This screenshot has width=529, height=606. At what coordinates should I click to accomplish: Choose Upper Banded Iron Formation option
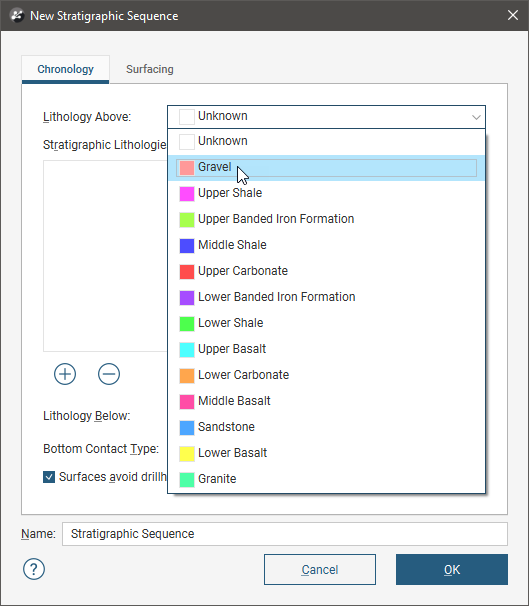(x=326, y=219)
